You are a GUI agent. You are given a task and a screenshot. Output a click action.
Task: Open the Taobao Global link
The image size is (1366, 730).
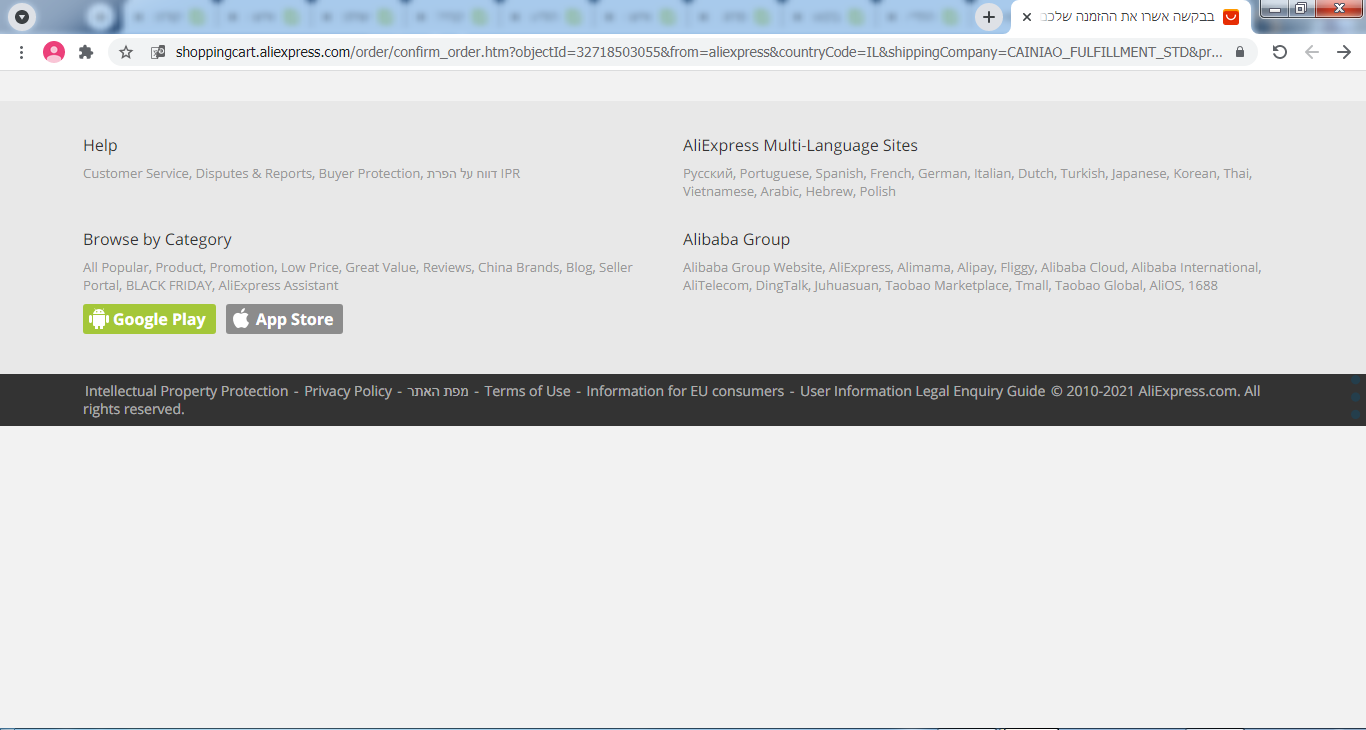(x=1099, y=285)
